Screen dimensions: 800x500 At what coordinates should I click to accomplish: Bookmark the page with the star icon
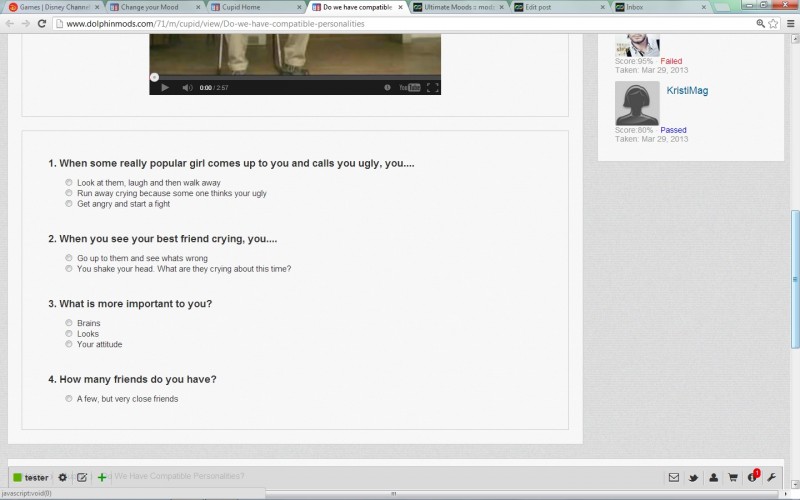773,23
